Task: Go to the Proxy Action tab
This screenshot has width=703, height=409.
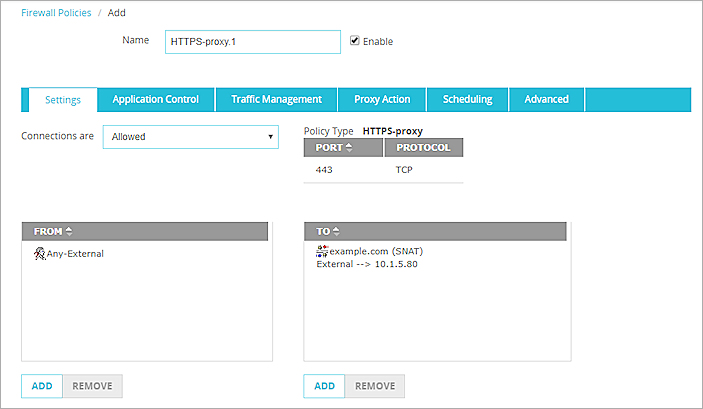Action: tap(382, 100)
